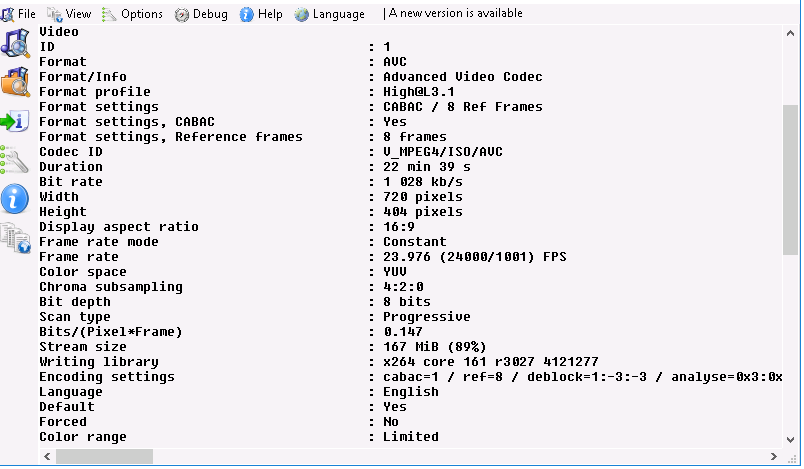Click the 'High@L3.1' profile value

point(419,92)
